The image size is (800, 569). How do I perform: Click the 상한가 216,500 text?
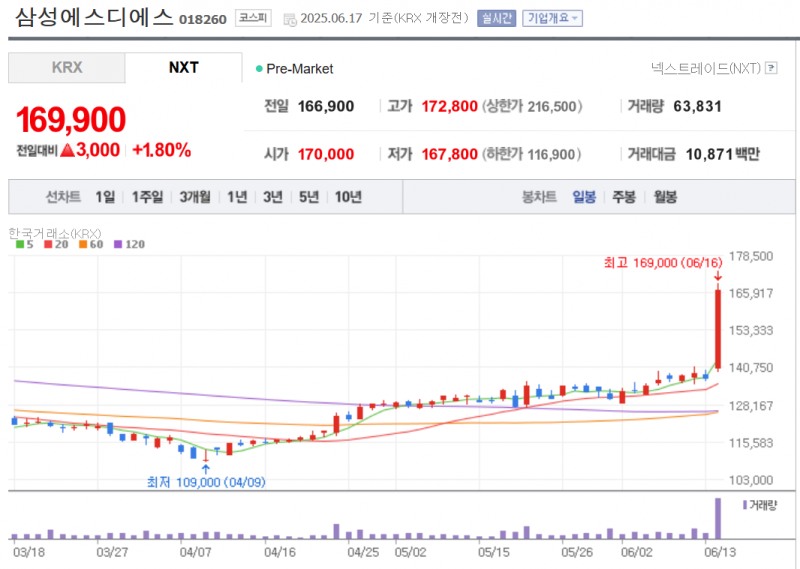[532, 106]
